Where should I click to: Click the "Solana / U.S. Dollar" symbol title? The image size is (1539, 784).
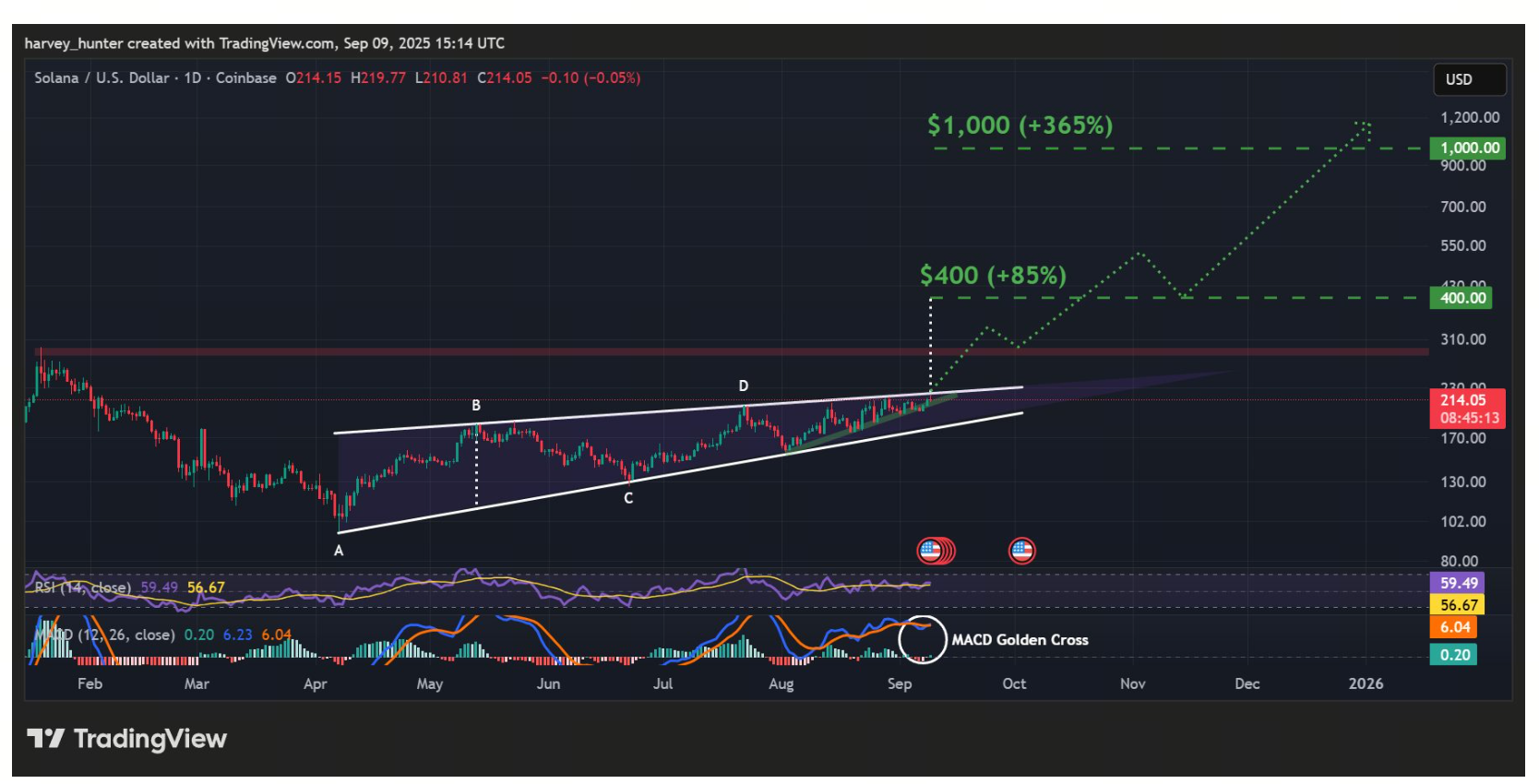(101, 77)
